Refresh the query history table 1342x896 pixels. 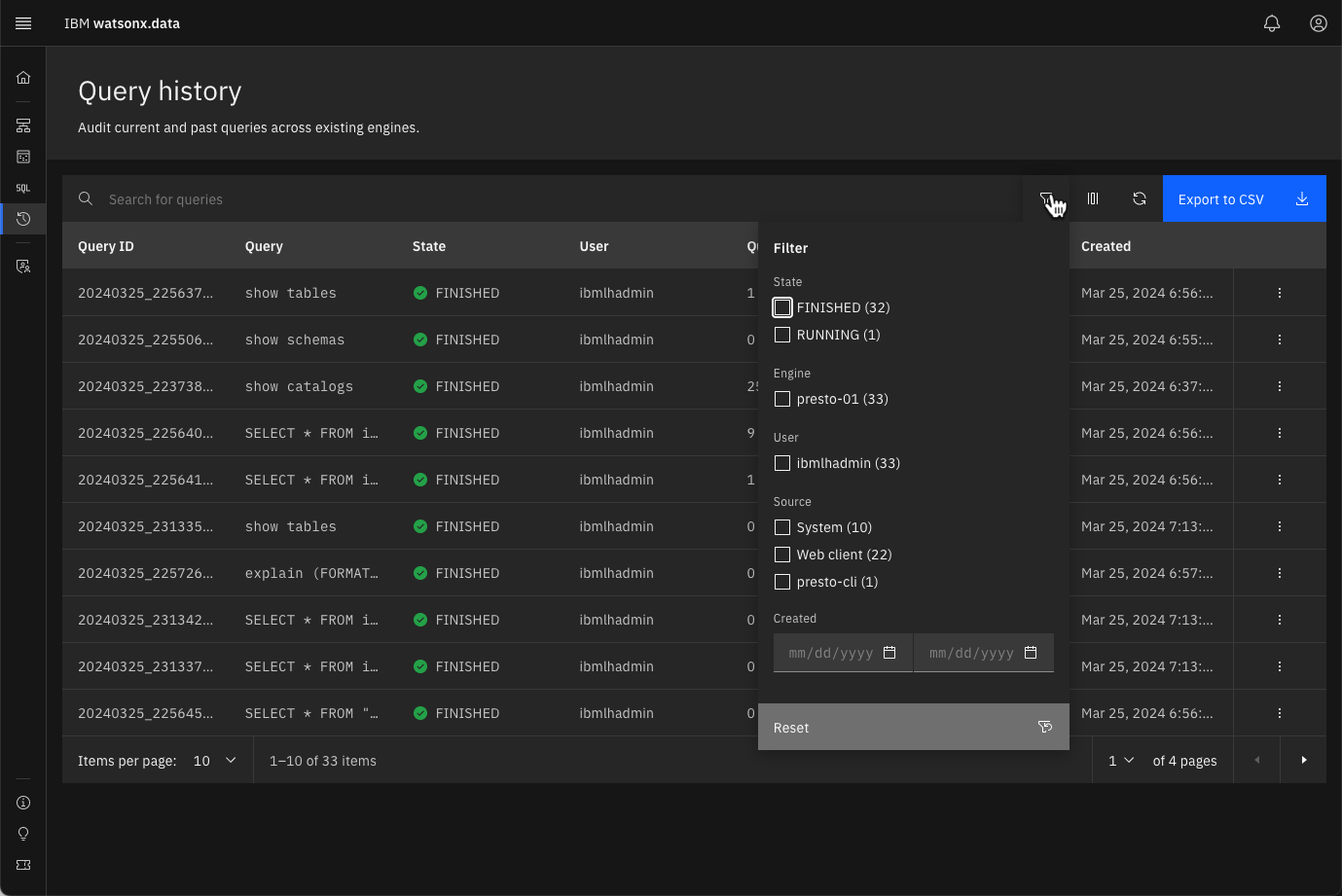click(x=1140, y=198)
